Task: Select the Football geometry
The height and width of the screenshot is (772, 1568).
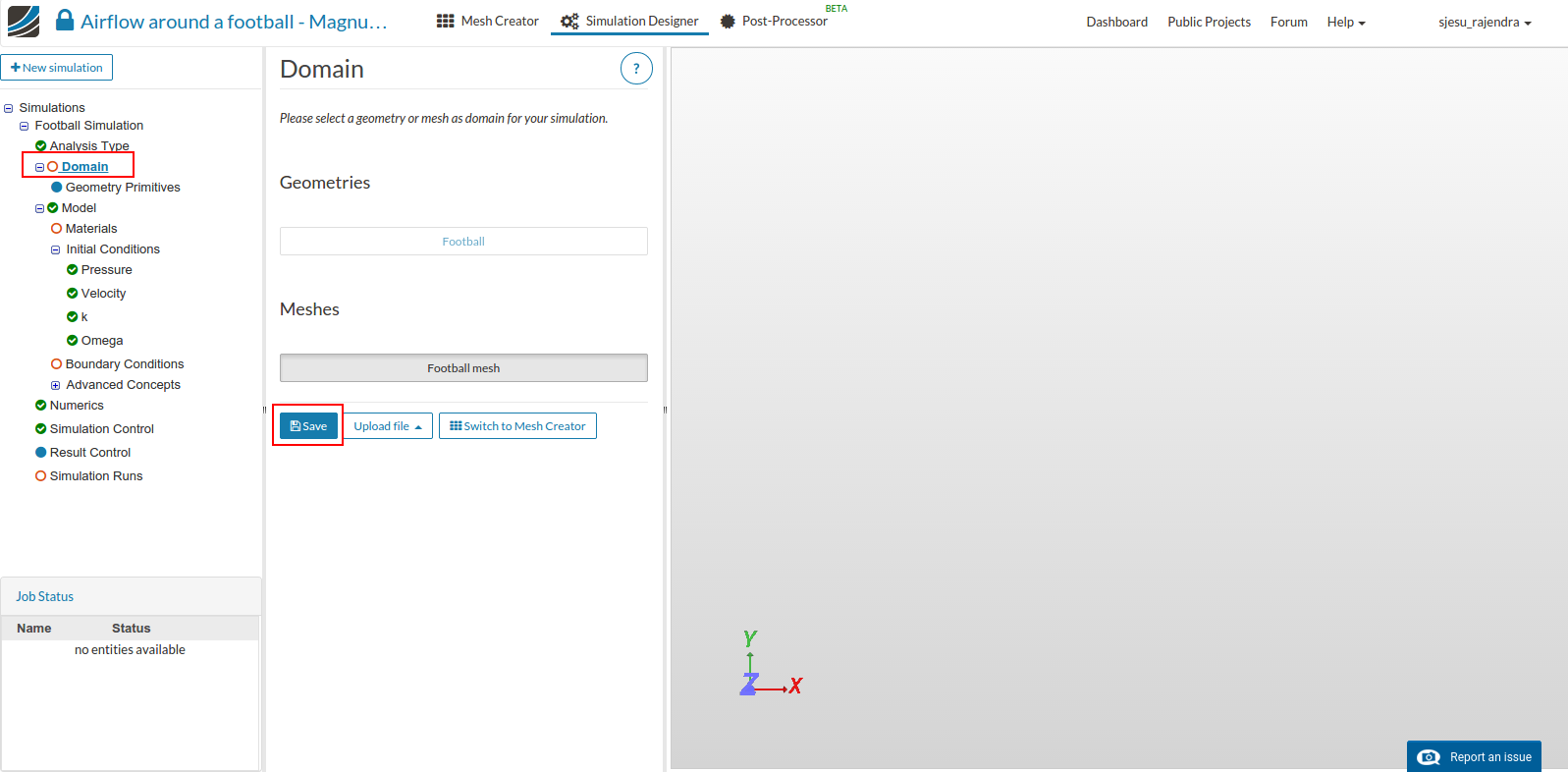Action: point(463,242)
